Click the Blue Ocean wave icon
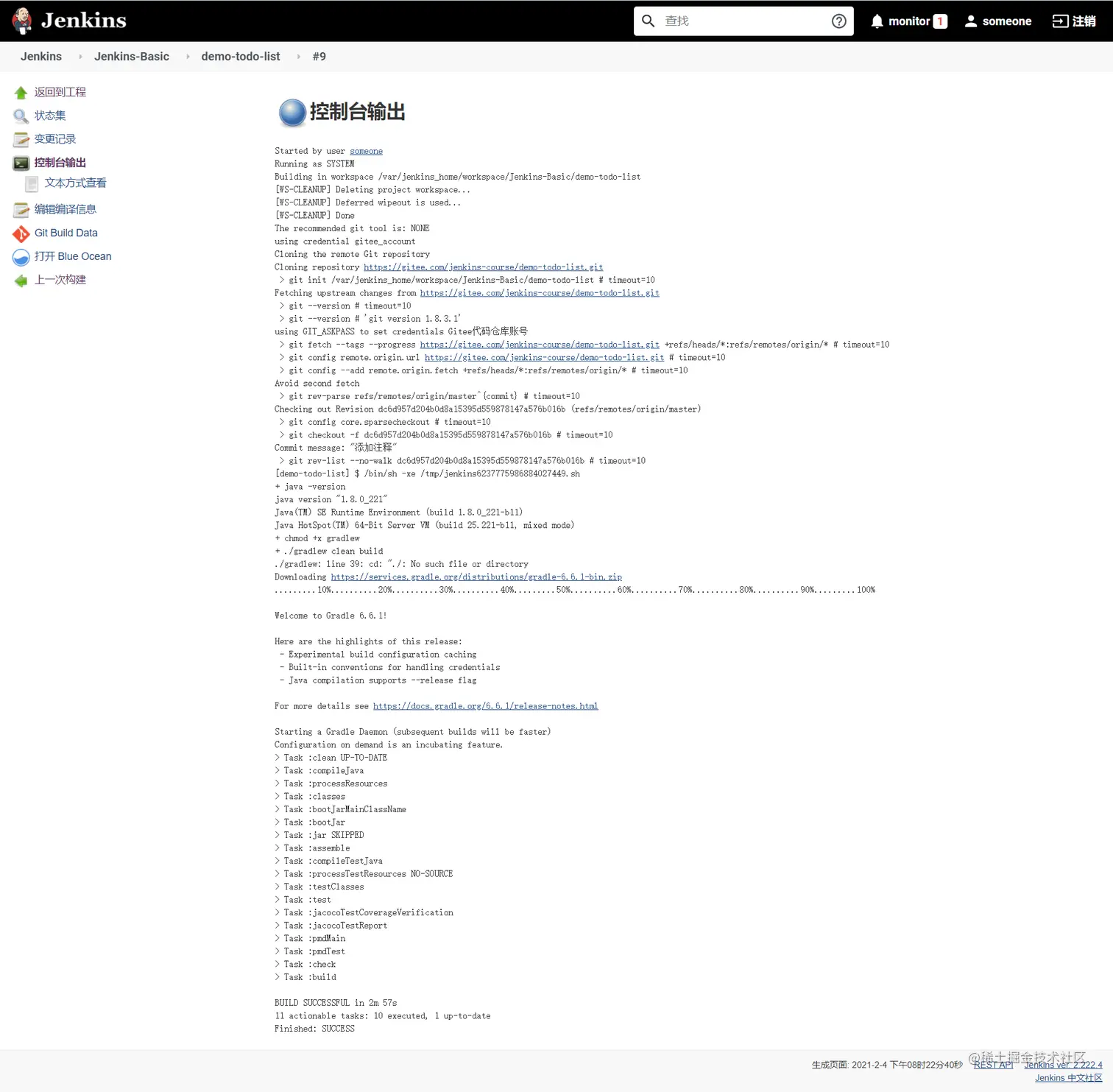 coord(21,257)
